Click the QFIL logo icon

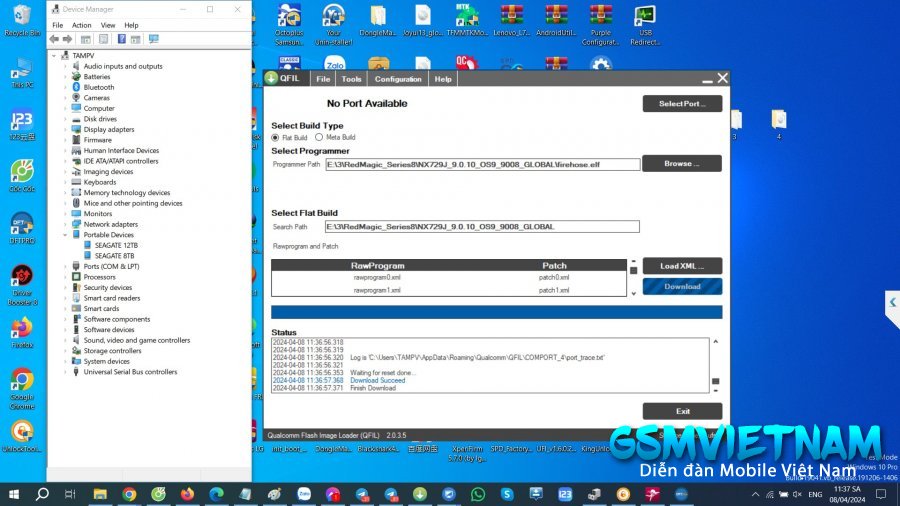point(271,79)
